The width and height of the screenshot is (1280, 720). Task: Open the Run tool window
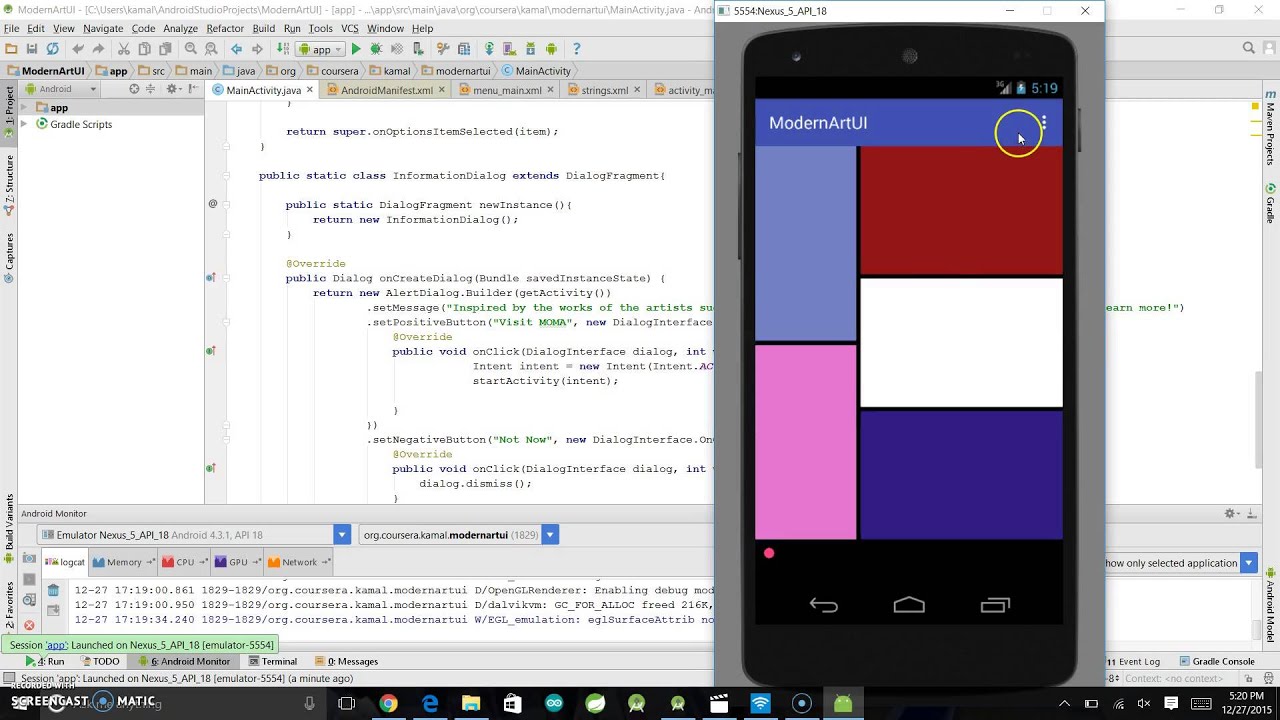[x=44, y=661]
